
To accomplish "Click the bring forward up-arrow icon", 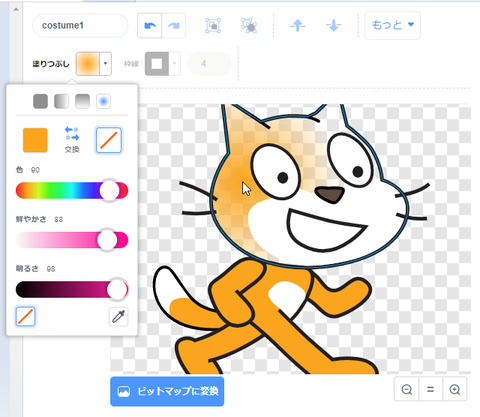I will click(298, 26).
